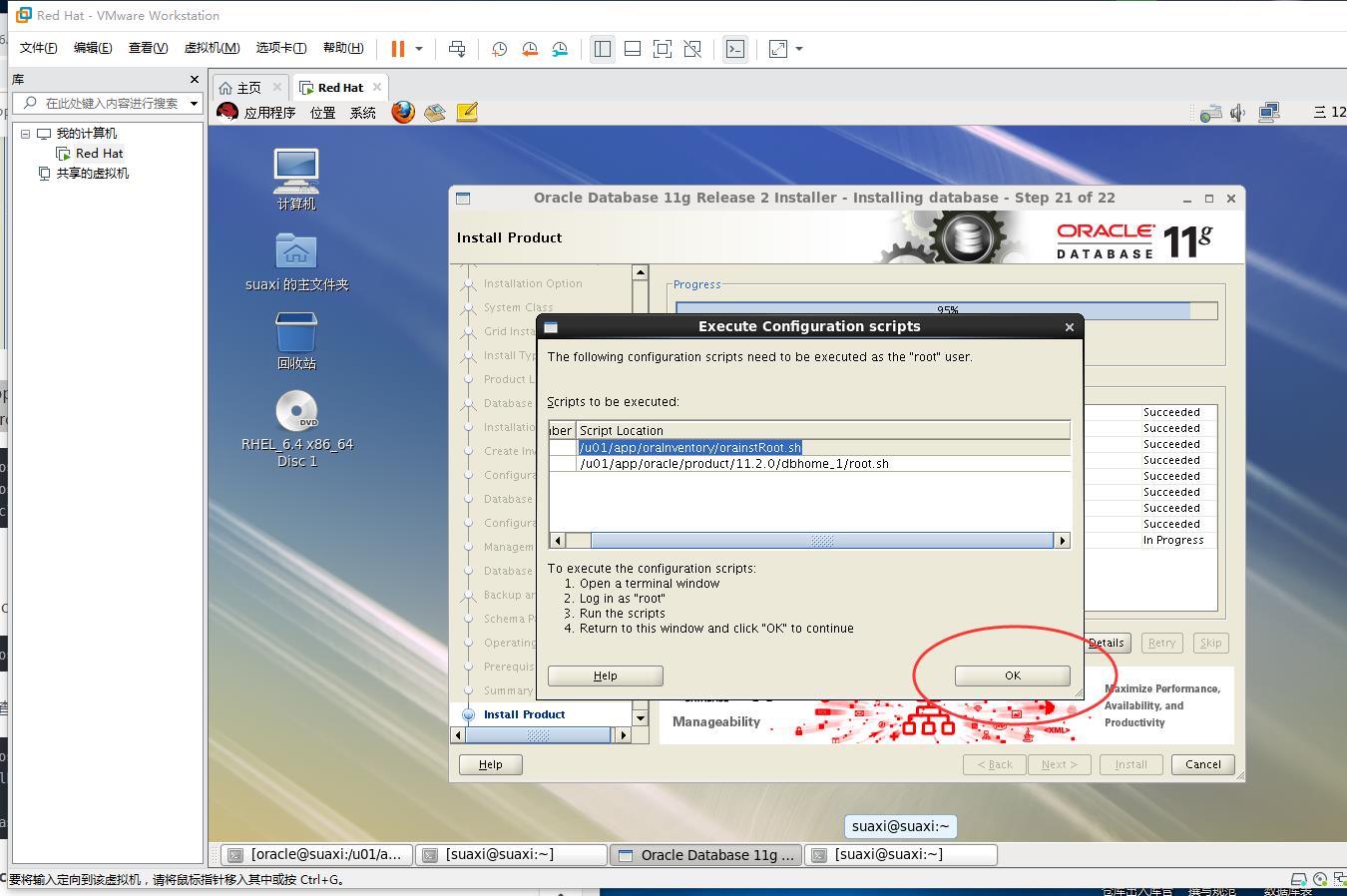Launch the mail client icon in GNOME panel
The height and width of the screenshot is (896, 1347).
point(434,112)
